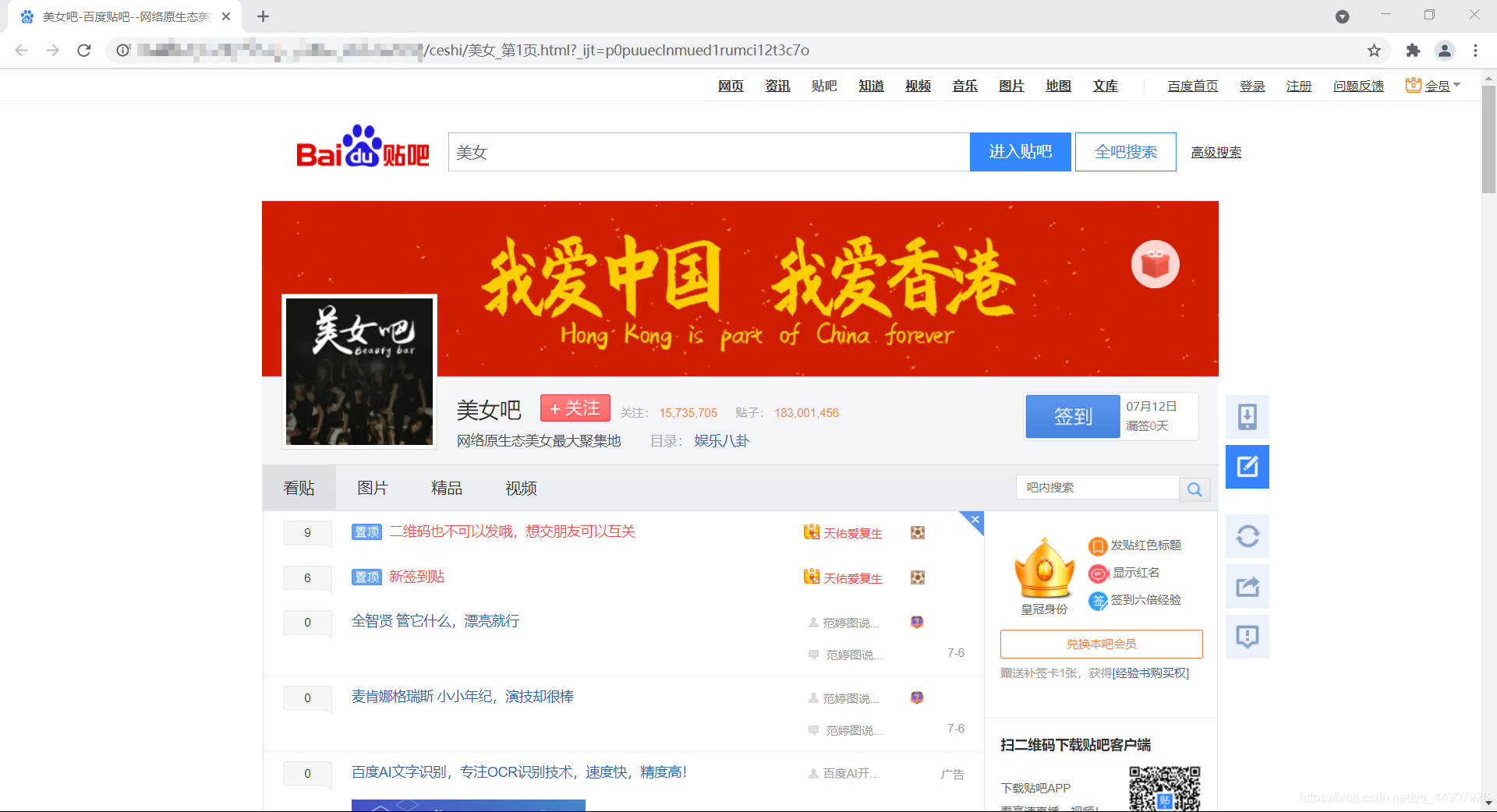Click the page vertical scrollbar thumb

click(1488, 139)
